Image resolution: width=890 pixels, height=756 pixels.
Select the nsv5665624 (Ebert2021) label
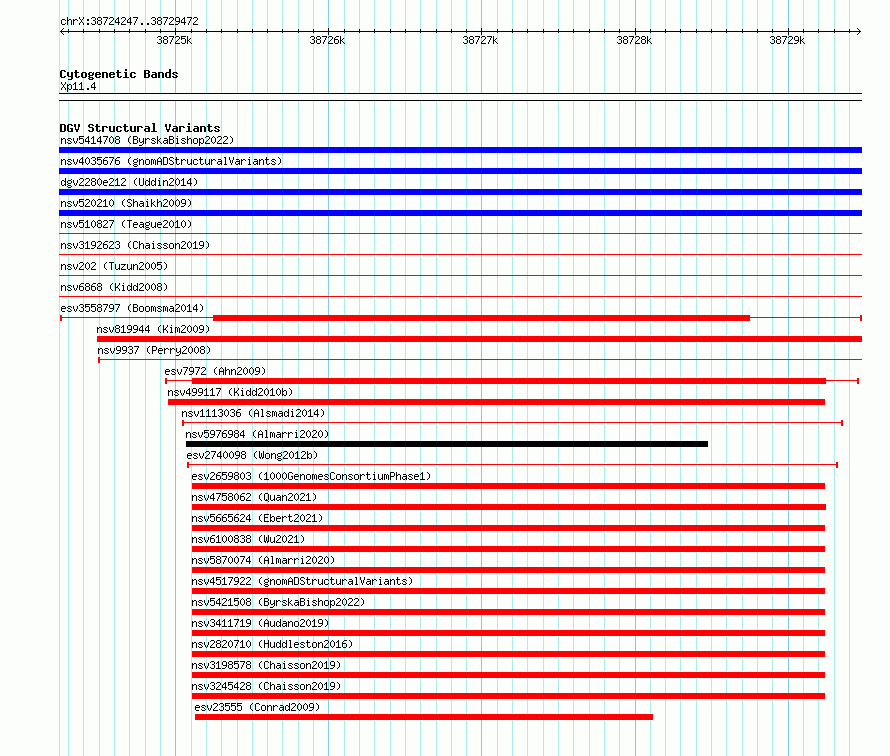(x=257, y=518)
